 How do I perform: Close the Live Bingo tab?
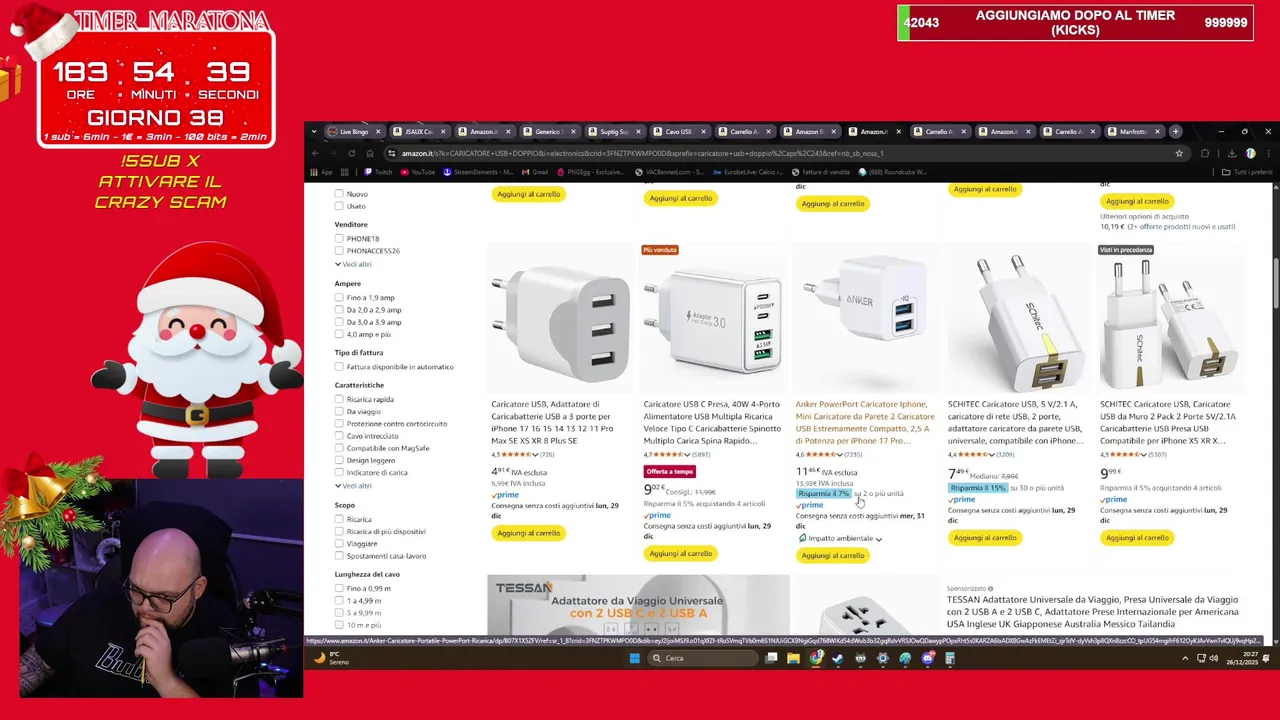[x=378, y=131]
